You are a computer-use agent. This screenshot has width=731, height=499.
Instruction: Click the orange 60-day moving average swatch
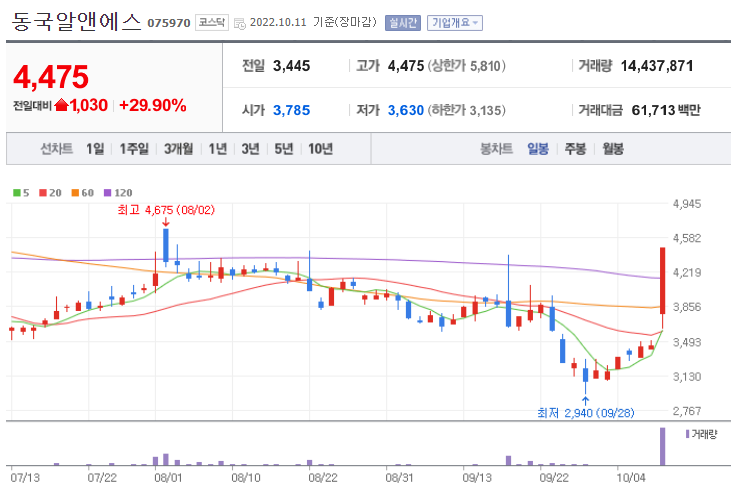tap(75, 193)
